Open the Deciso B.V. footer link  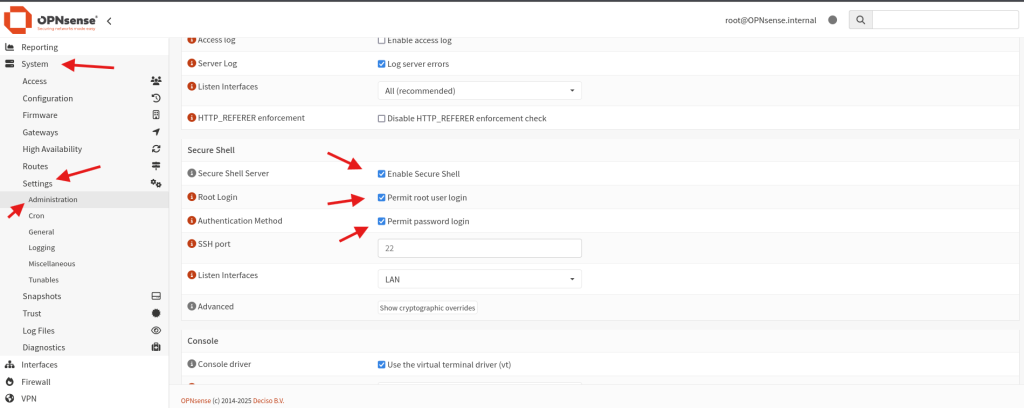click(270, 401)
